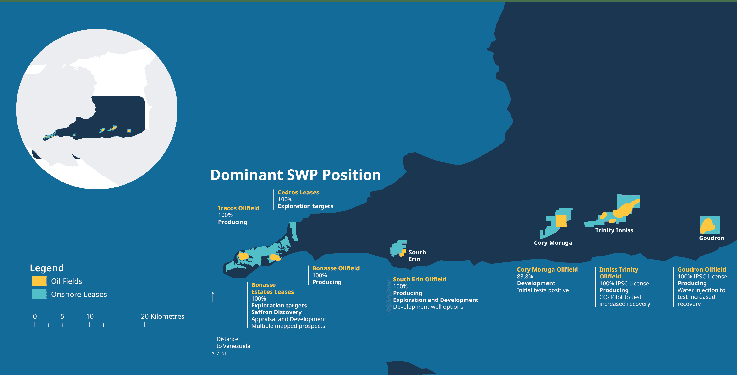Select the Cory Moruga lease area shape

pyautogui.click(x=557, y=223)
